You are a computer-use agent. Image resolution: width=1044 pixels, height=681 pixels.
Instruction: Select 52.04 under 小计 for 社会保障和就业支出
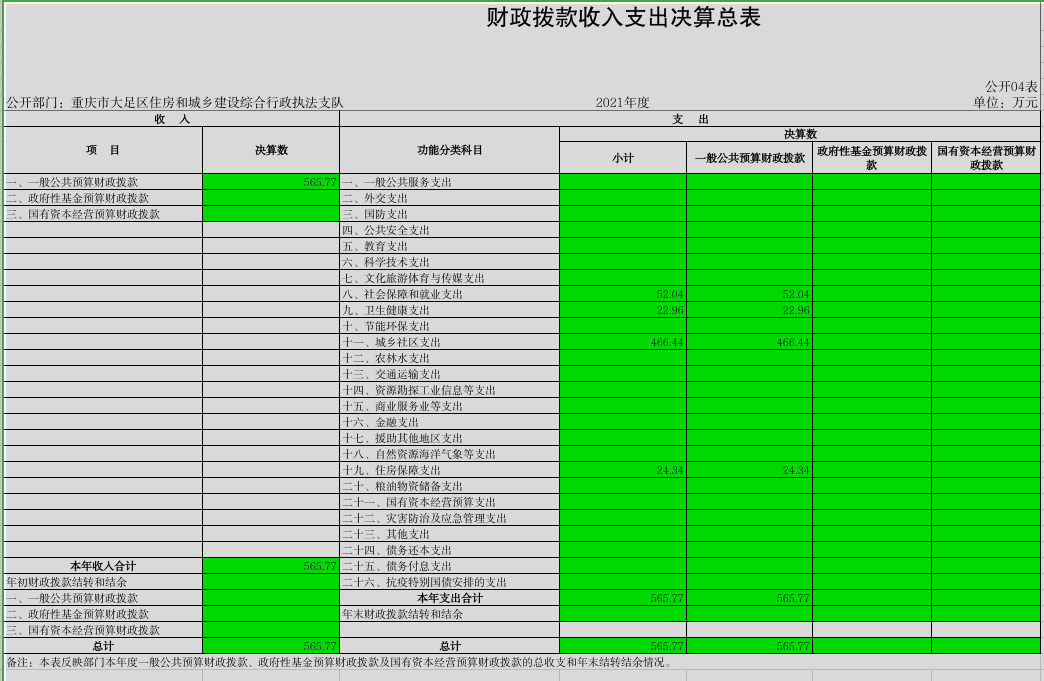(x=623, y=294)
